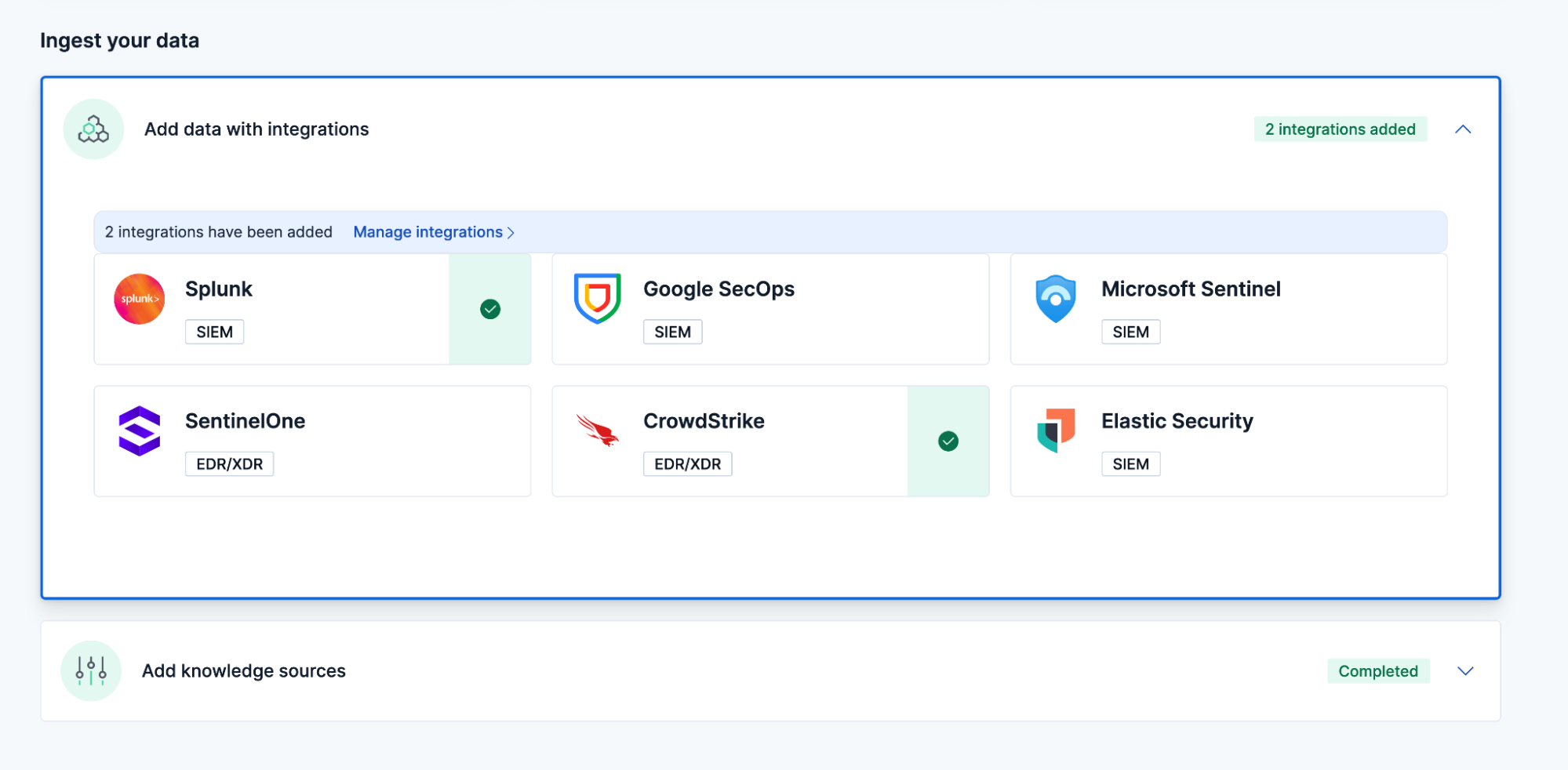
Task: Click the SentinelOne purple logo
Action: (x=140, y=430)
